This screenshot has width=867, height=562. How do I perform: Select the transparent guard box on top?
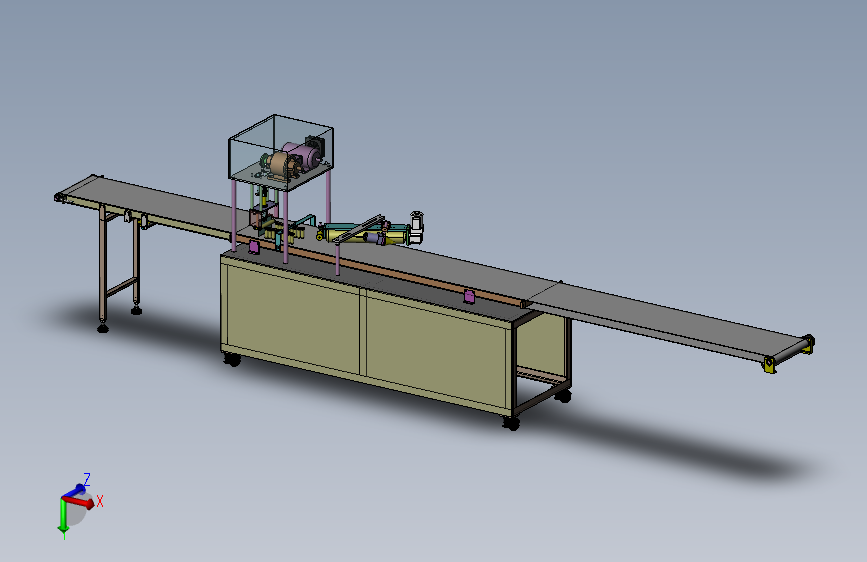pyautogui.click(x=281, y=154)
